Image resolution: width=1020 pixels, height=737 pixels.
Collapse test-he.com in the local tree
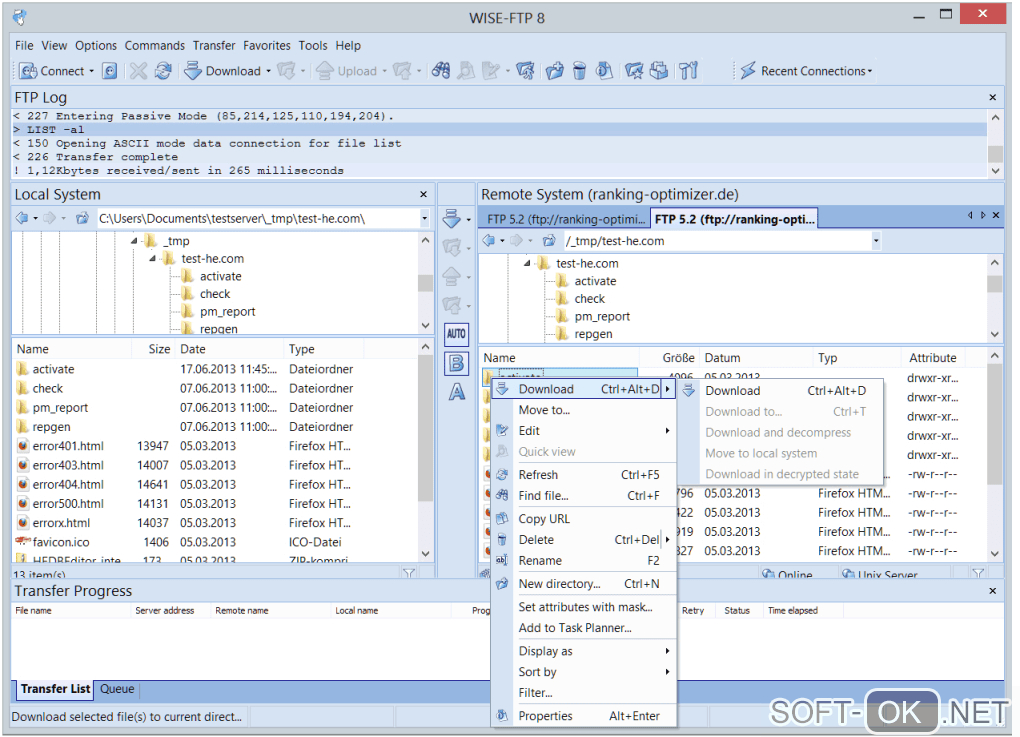pyautogui.click(x=152, y=259)
